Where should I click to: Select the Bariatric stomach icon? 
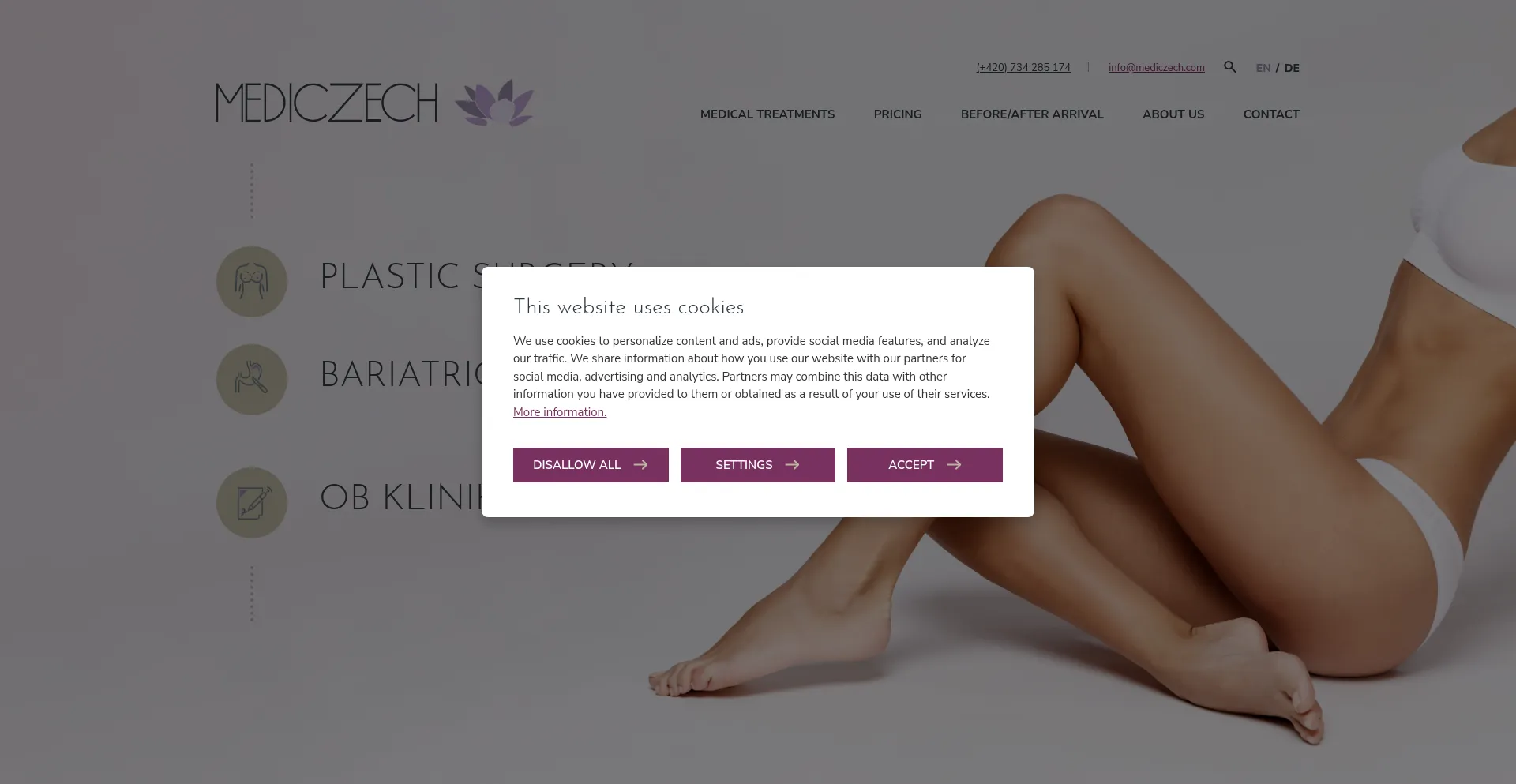tap(252, 380)
